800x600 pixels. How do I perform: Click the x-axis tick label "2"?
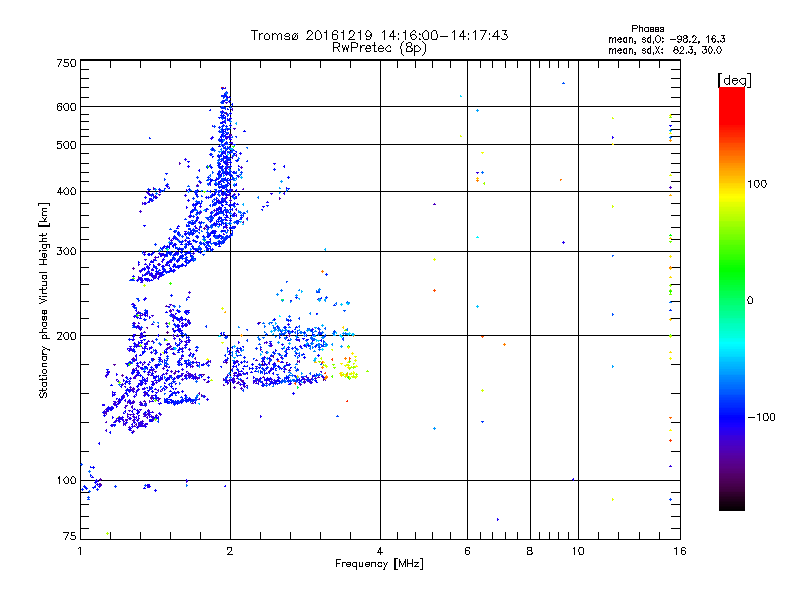click(230, 551)
